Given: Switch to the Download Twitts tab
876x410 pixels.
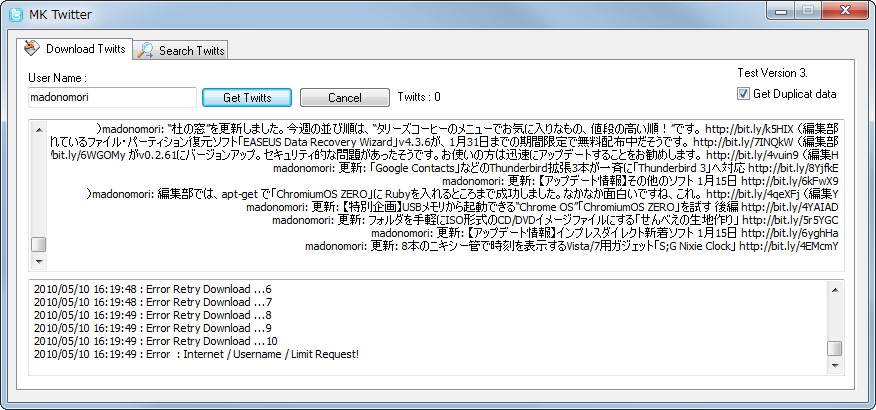Looking at the screenshot, I should tap(75, 49).
